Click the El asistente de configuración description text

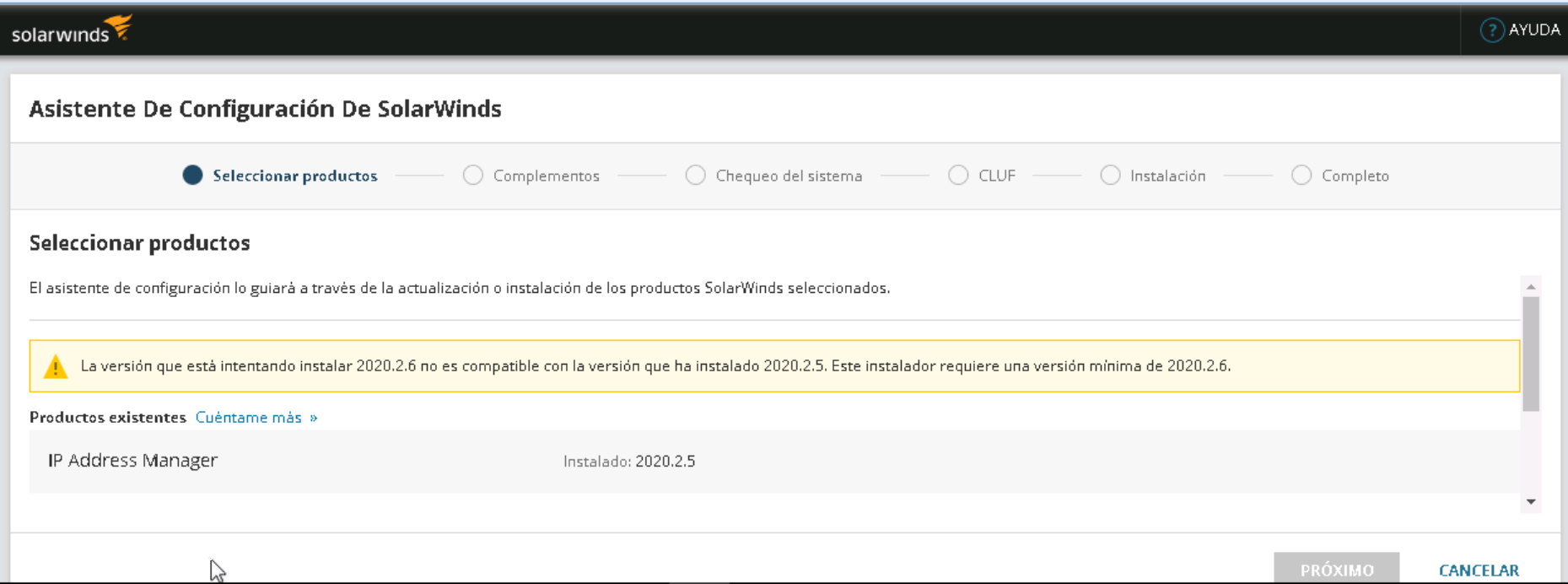460,288
